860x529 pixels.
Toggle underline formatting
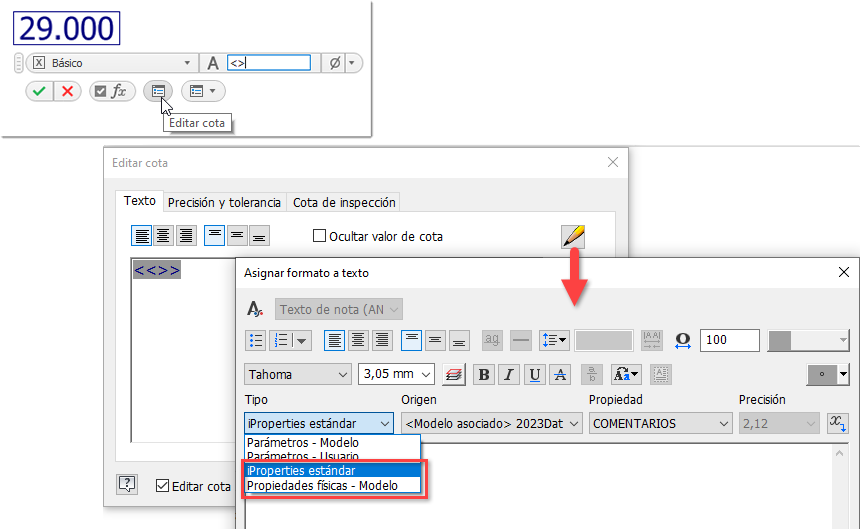(535, 374)
